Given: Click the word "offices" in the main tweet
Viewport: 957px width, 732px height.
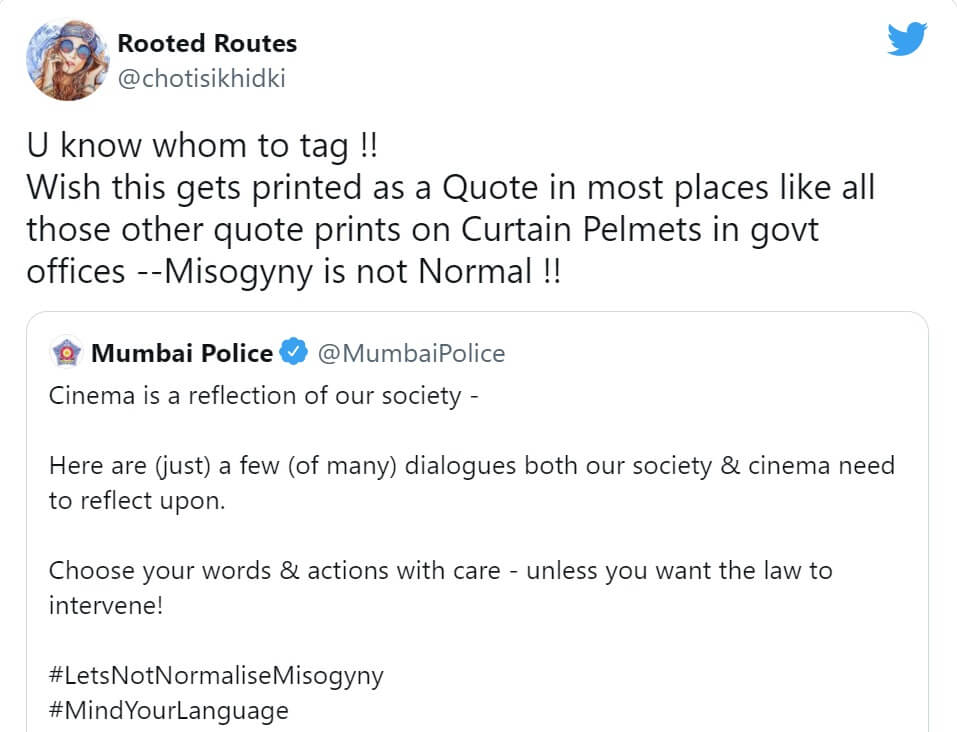Looking at the screenshot, I should point(76,271).
